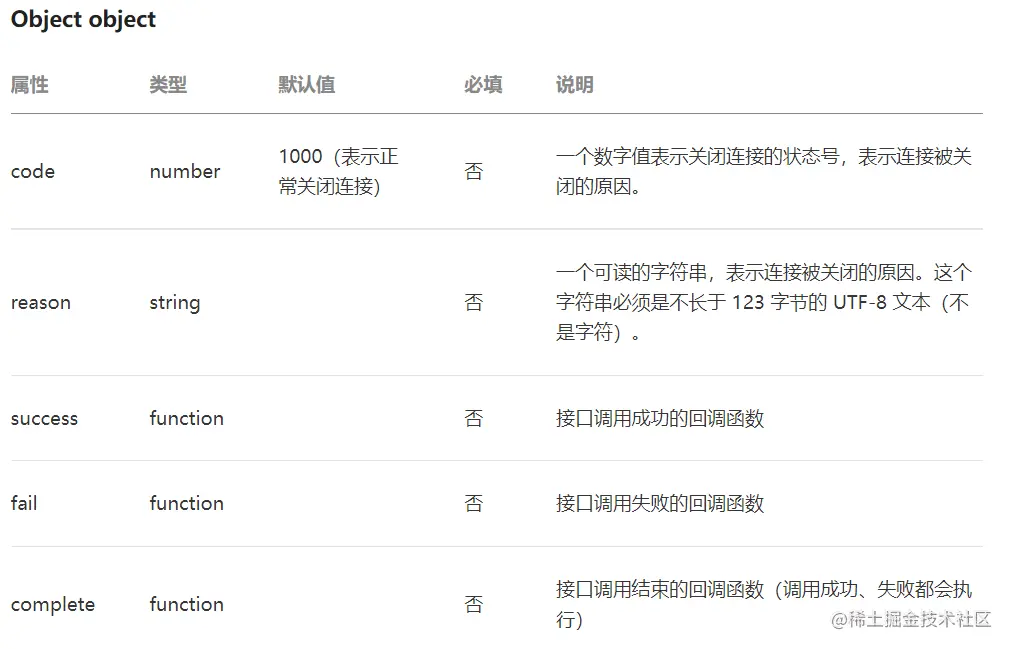Select the 类型 column header
Viewport: 1011px width, 649px height.
pyautogui.click(x=168, y=84)
